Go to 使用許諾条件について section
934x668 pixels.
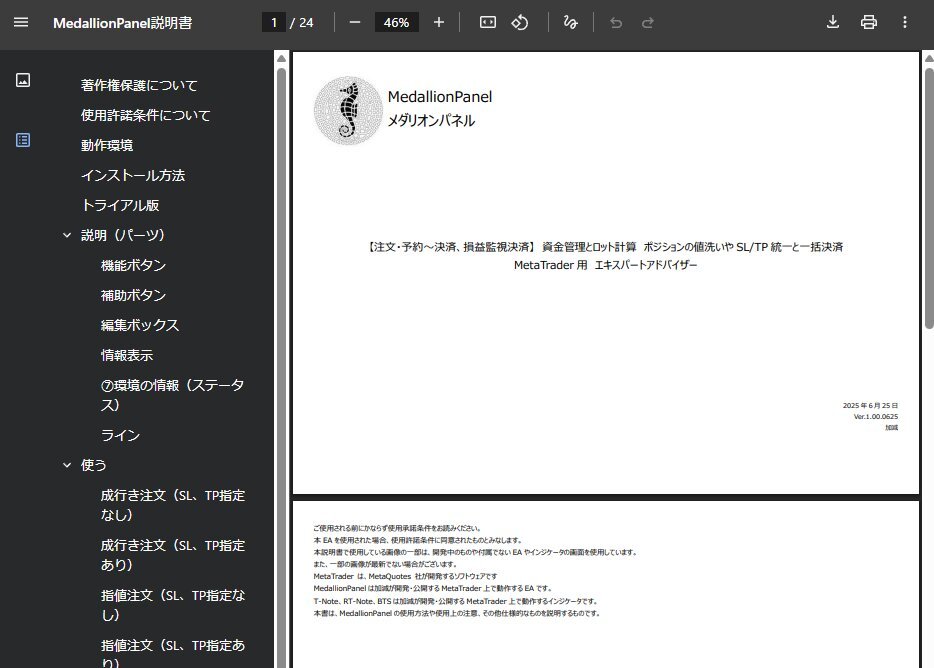pos(145,115)
